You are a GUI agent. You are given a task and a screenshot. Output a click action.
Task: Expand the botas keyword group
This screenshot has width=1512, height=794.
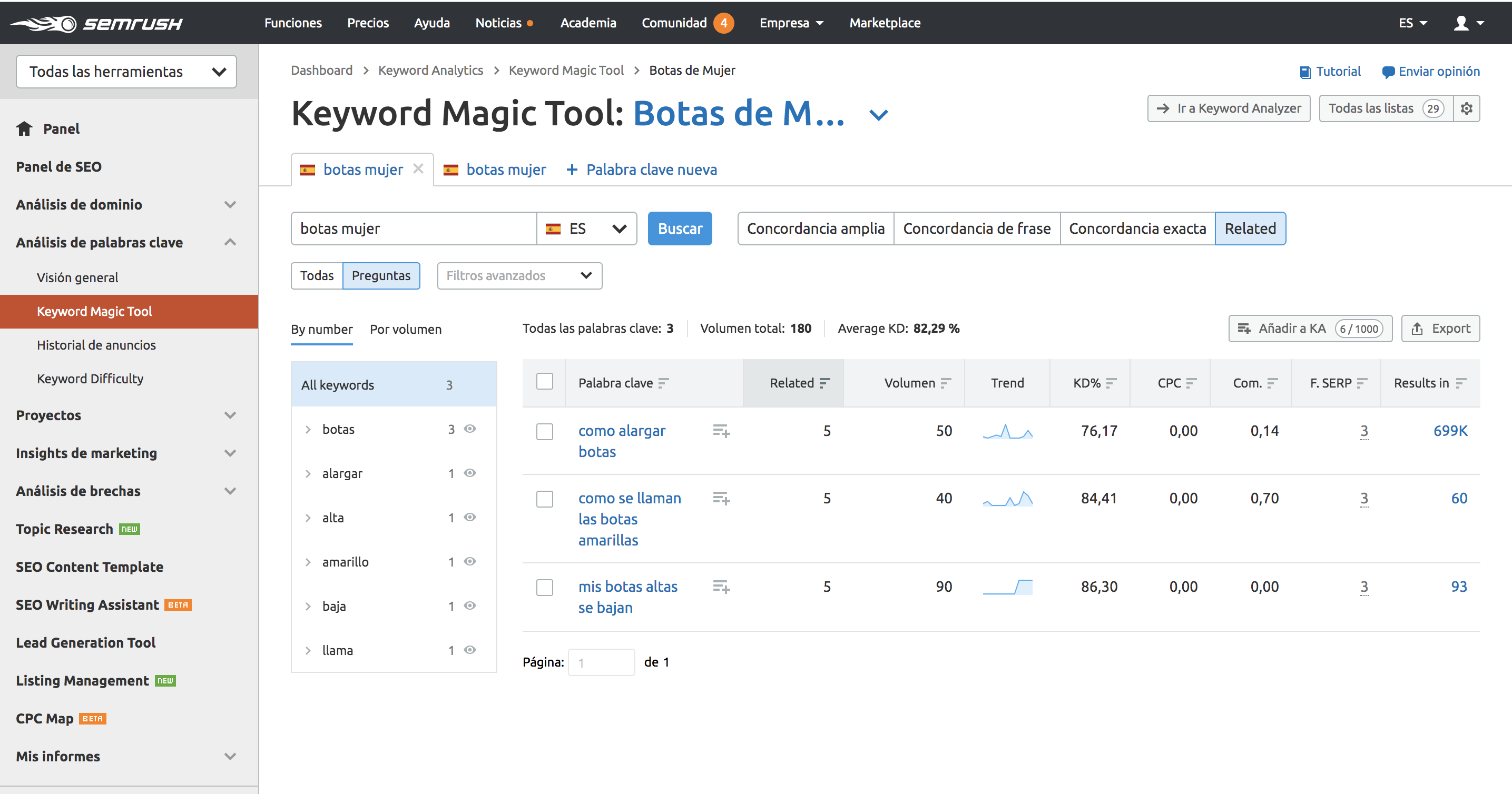pyautogui.click(x=308, y=429)
